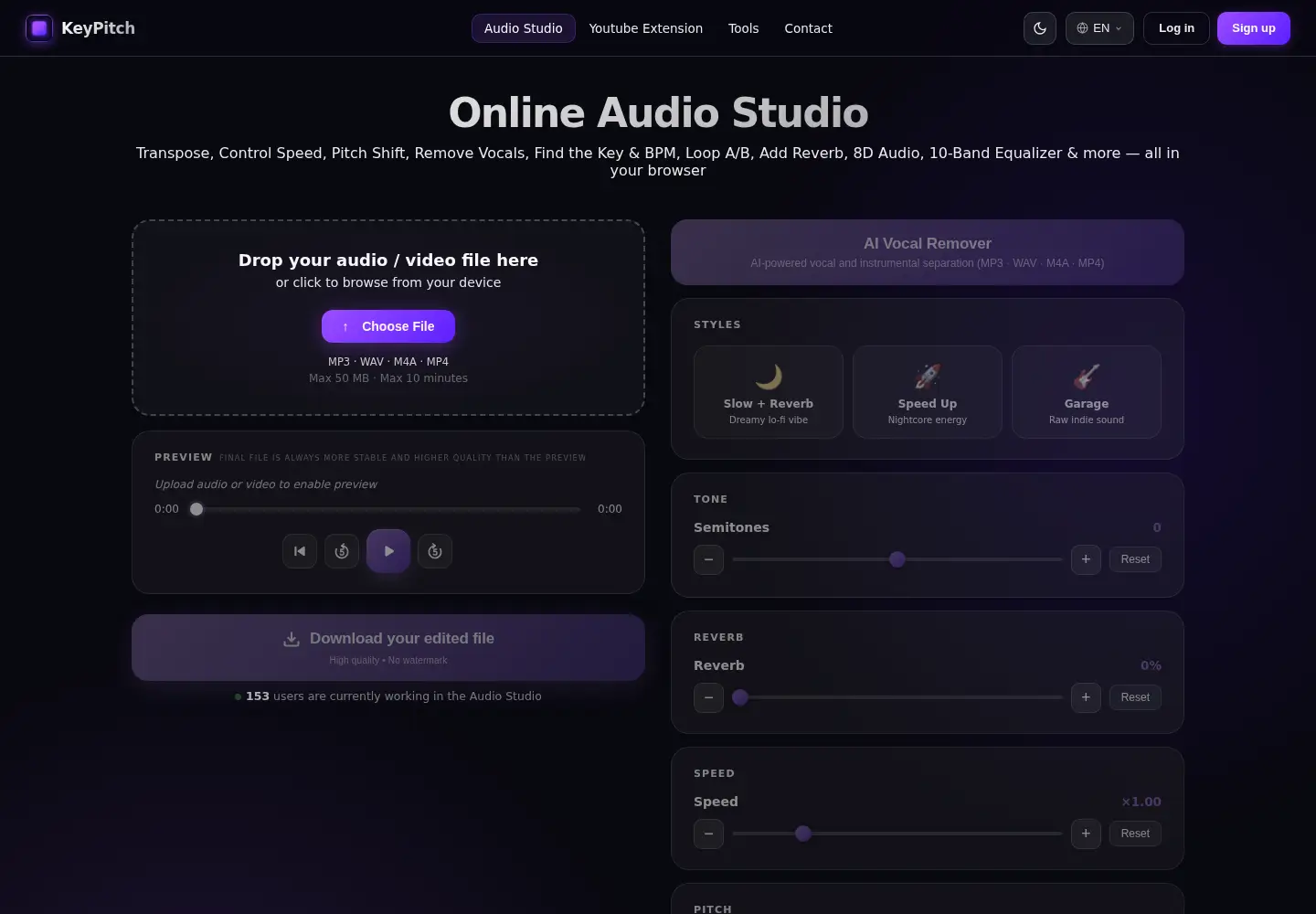Open the Tools menu item
The width and height of the screenshot is (1316, 914).
point(744,28)
